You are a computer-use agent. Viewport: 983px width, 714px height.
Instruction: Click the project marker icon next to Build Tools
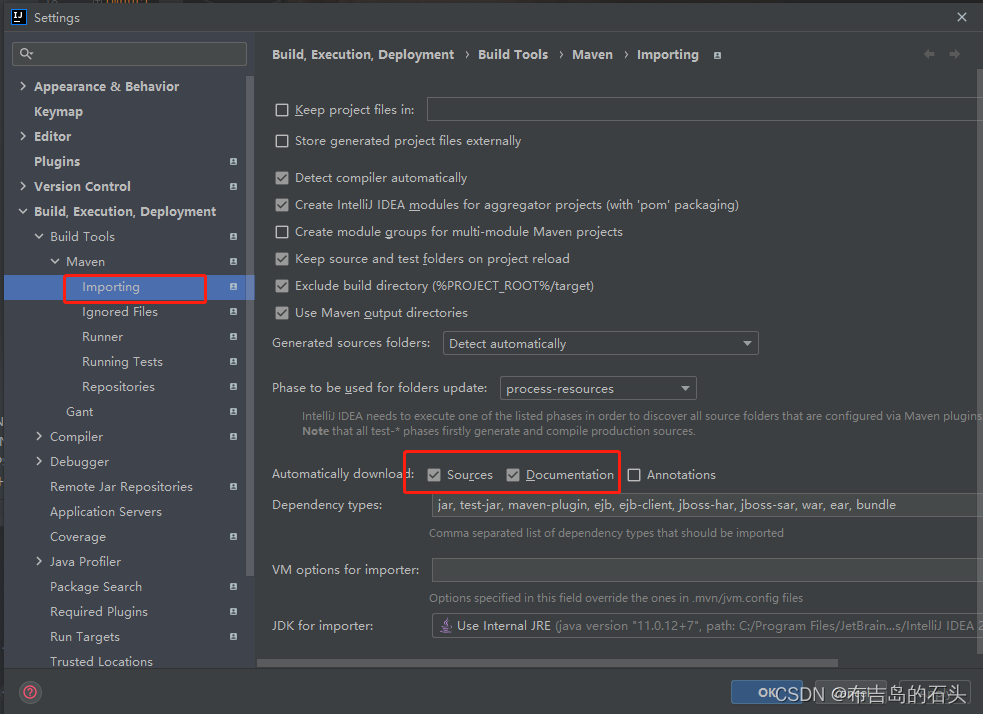coord(233,237)
